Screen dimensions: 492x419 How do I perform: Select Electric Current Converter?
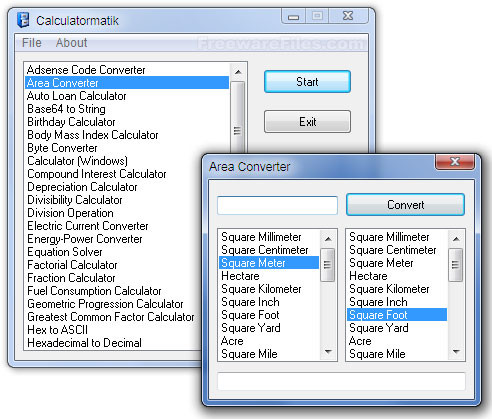pyautogui.click(x=113, y=226)
